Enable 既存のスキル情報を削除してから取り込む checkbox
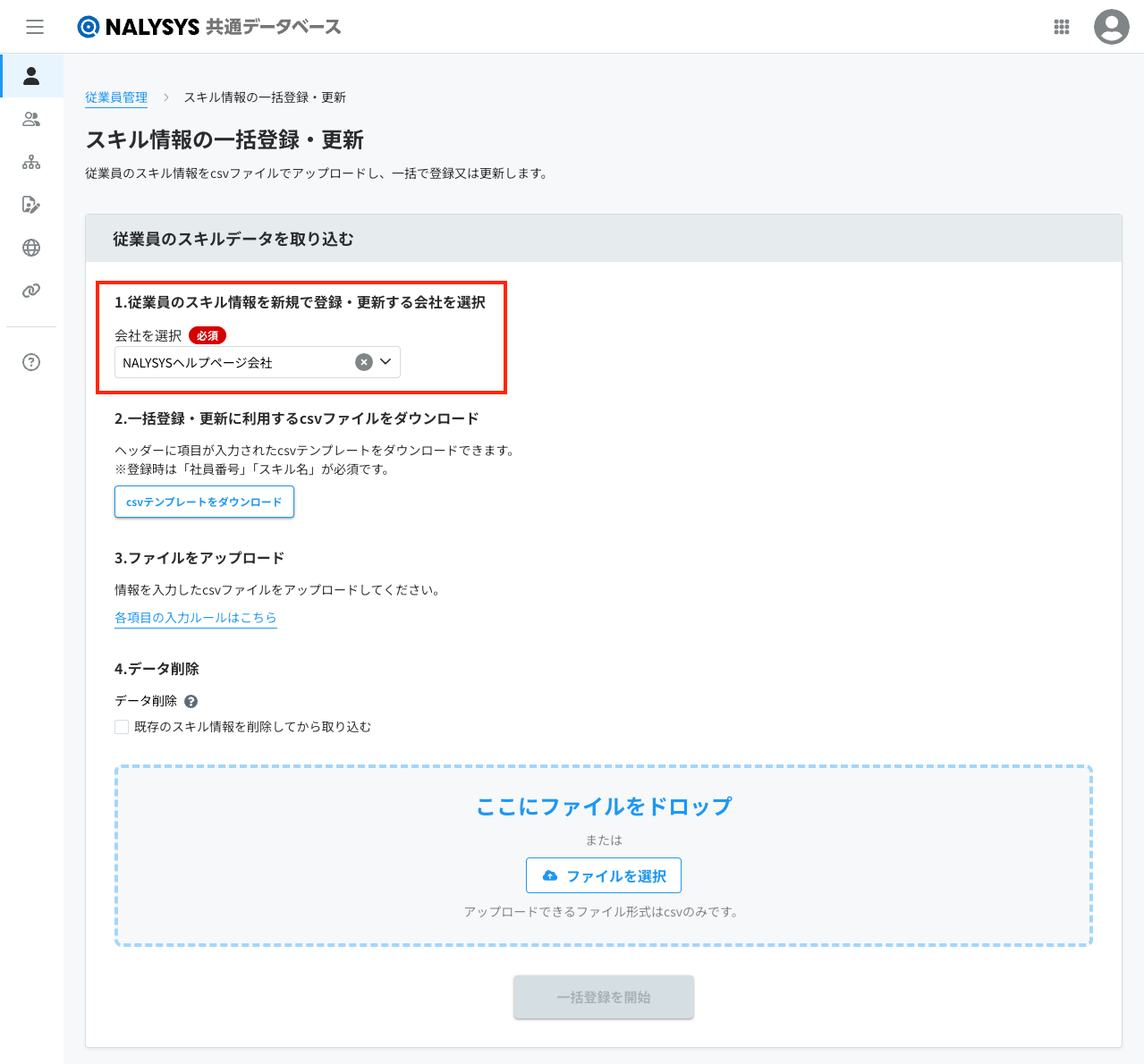This screenshot has width=1144, height=1064. point(123,727)
